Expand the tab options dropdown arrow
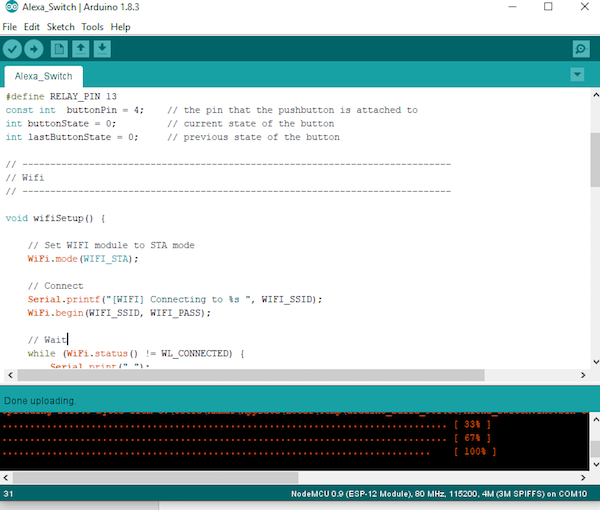Image resolution: width=600 pixels, height=510 pixels. click(576, 75)
